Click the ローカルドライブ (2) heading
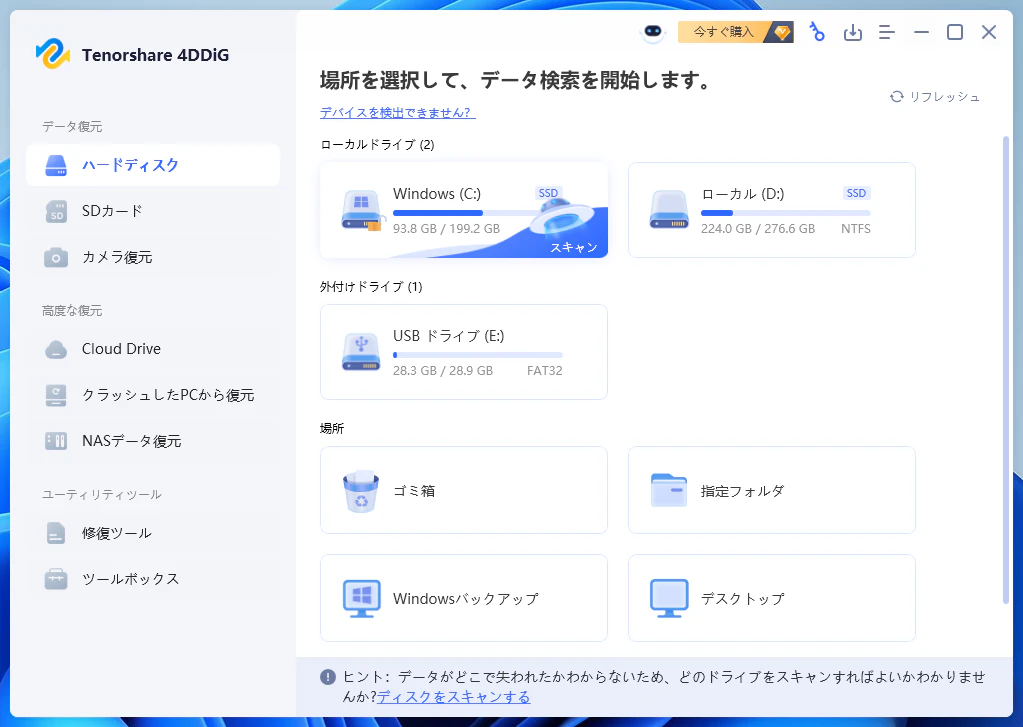Screen dimensions: 1023x727 tap(377, 145)
